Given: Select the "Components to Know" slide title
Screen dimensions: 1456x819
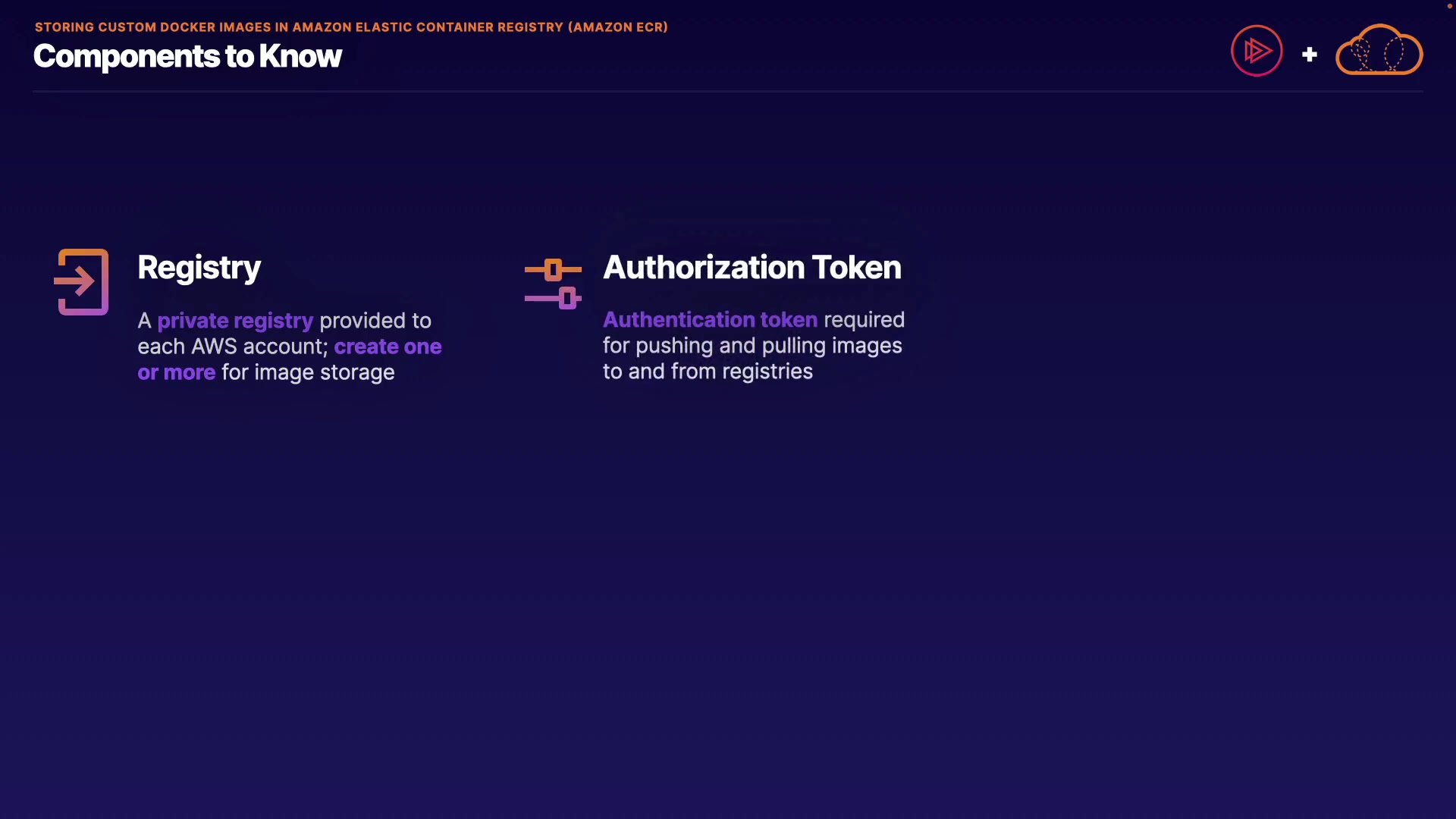Looking at the screenshot, I should (187, 56).
